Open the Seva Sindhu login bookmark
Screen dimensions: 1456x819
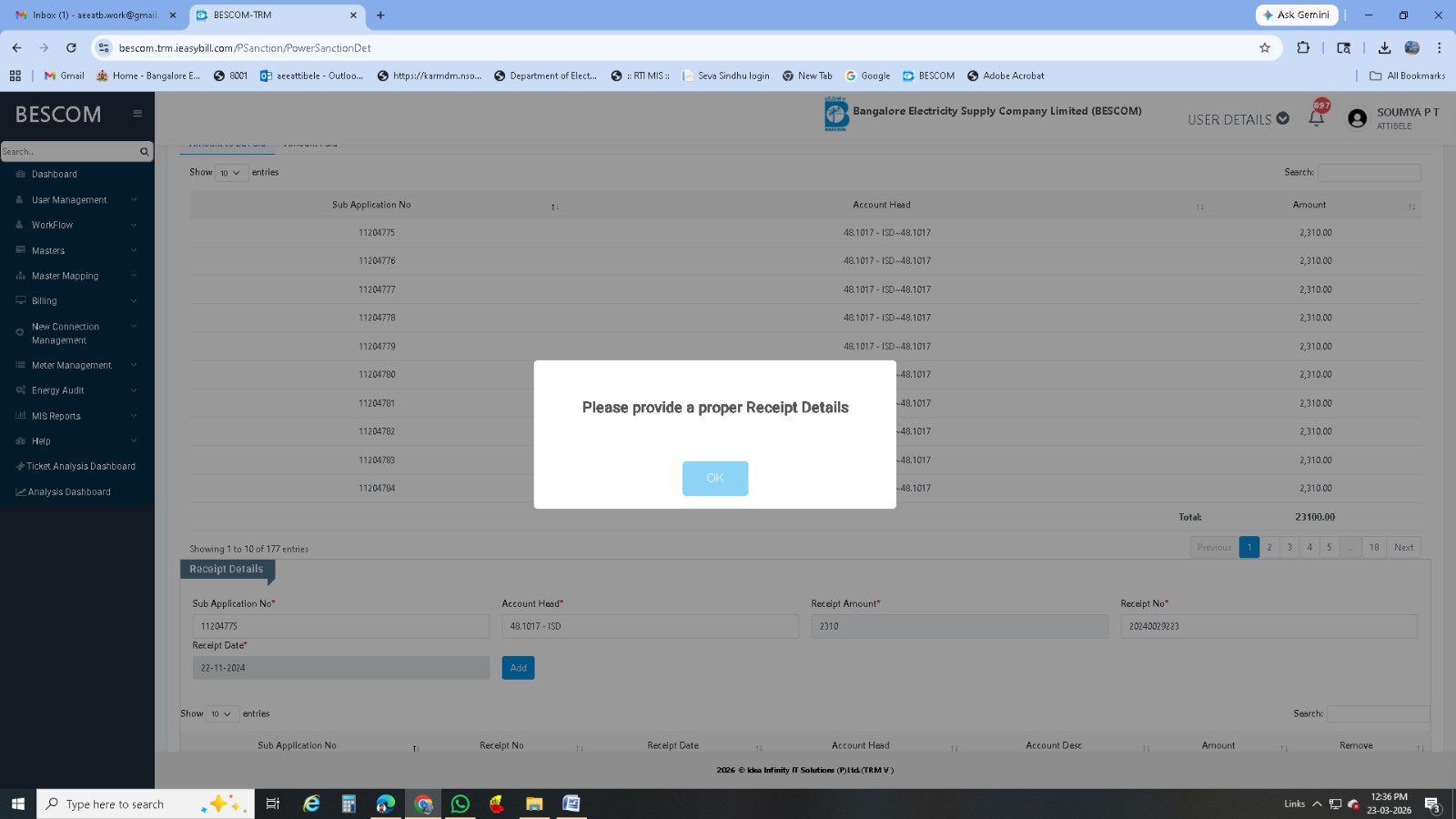tap(726, 76)
